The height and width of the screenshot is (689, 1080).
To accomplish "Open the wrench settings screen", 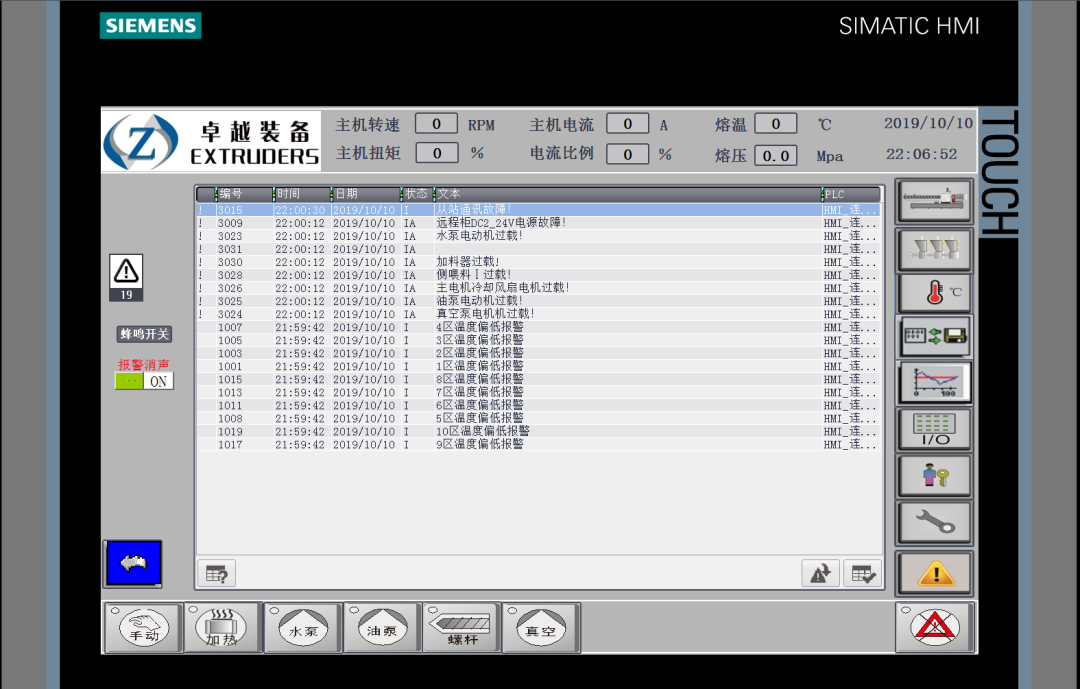I will pyautogui.click(x=934, y=522).
